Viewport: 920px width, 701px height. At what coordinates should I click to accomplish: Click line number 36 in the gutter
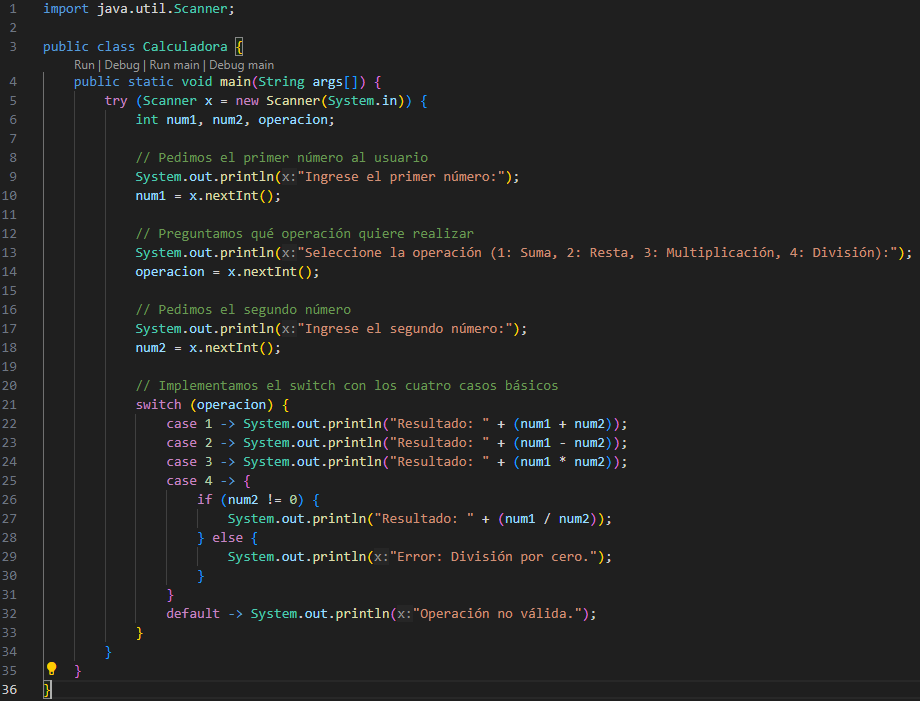point(9,690)
